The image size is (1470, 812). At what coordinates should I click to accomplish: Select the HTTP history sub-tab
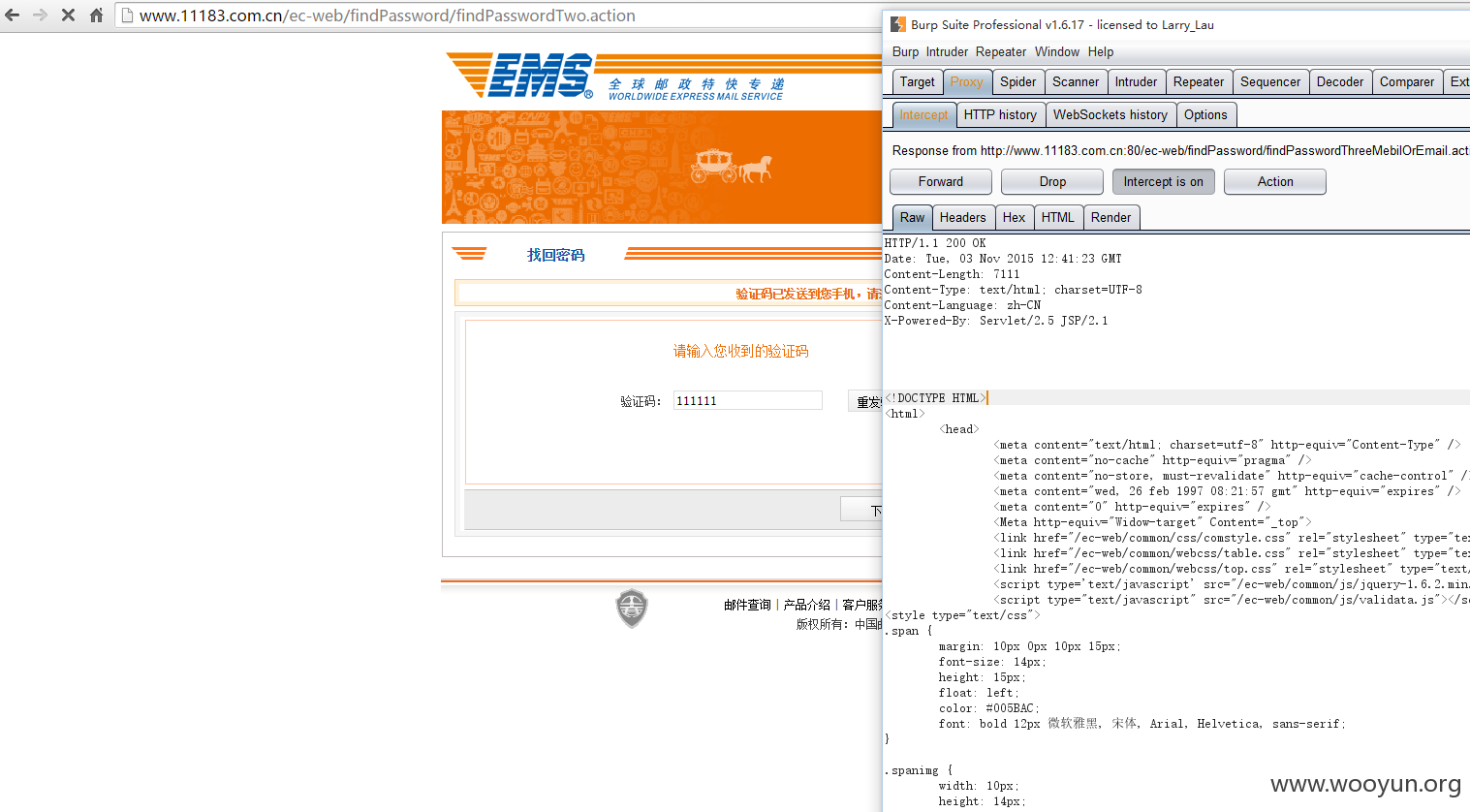point(1000,115)
